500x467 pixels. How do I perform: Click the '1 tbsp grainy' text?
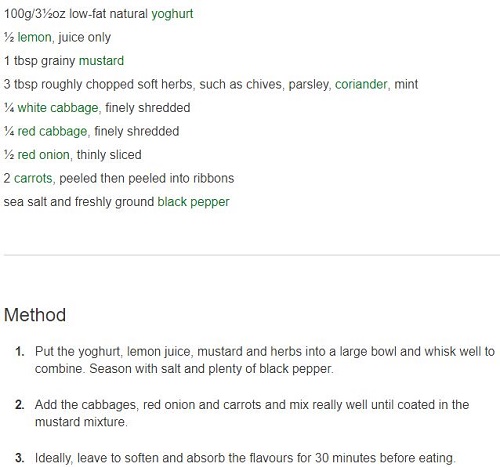(x=40, y=61)
